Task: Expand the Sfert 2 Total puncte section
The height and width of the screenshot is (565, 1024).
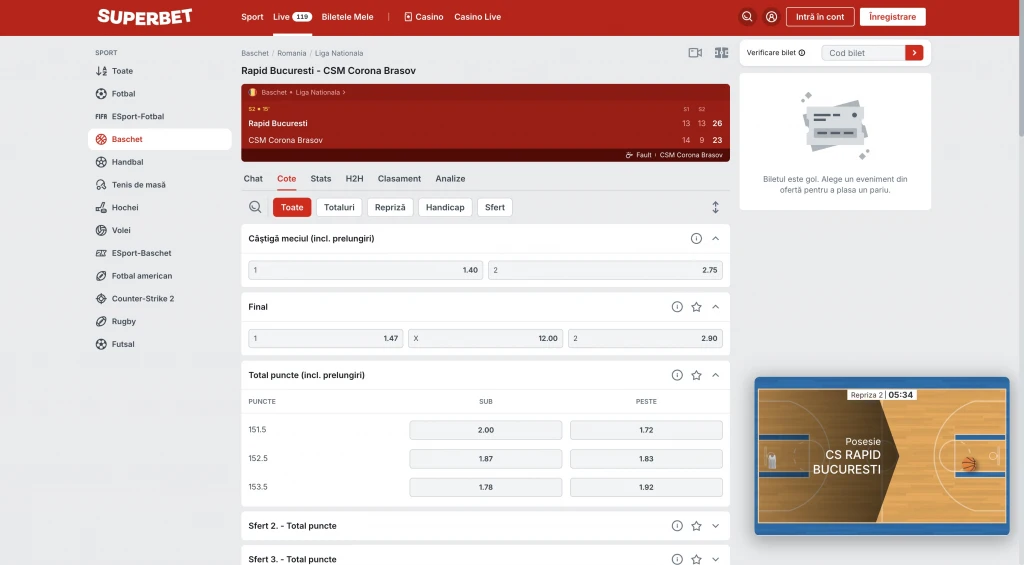Action: point(715,526)
